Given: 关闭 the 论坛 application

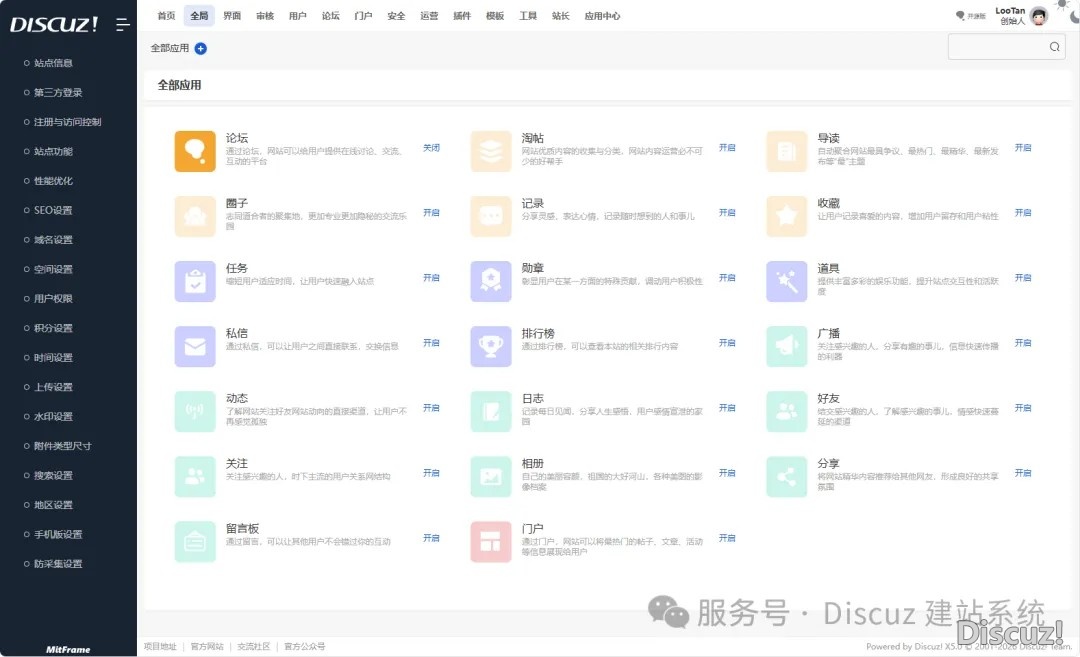Looking at the screenshot, I should pos(431,147).
